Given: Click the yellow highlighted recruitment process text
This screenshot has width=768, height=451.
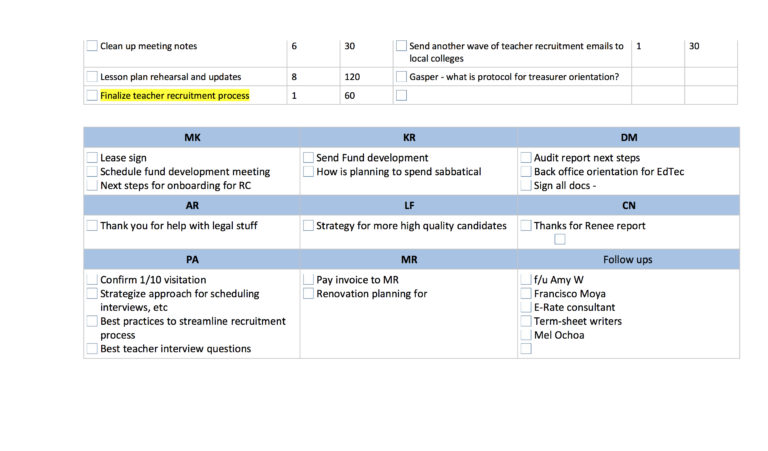Looking at the screenshot, I should tap(174, 96).
